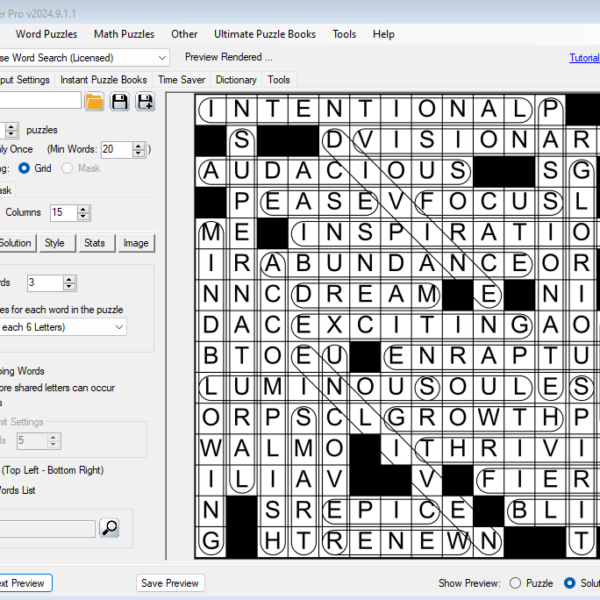
Task: Choose the Solution radio in Show Preview
Action: point(570,583)
